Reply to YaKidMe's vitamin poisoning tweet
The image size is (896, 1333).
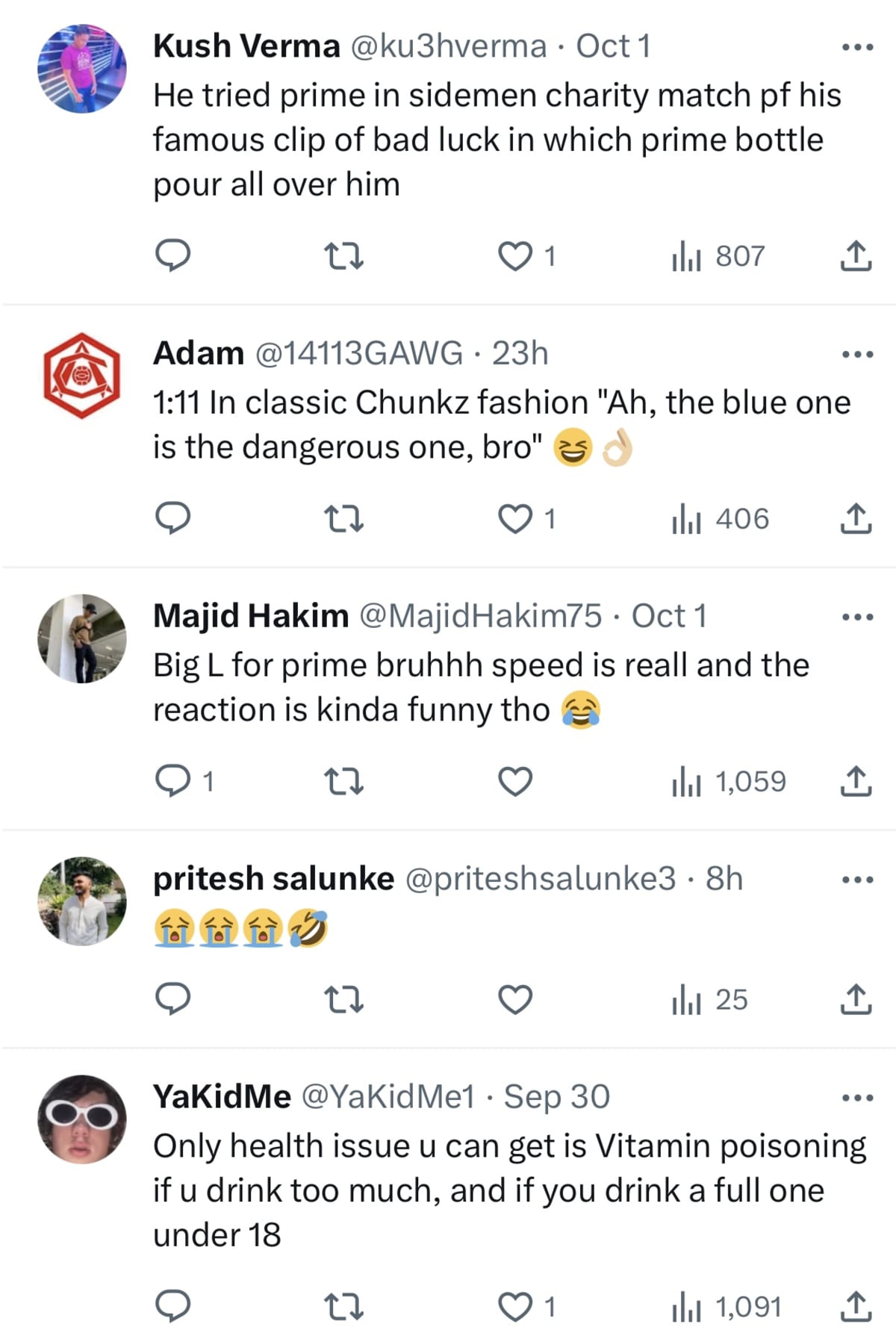coord(172,1307)
